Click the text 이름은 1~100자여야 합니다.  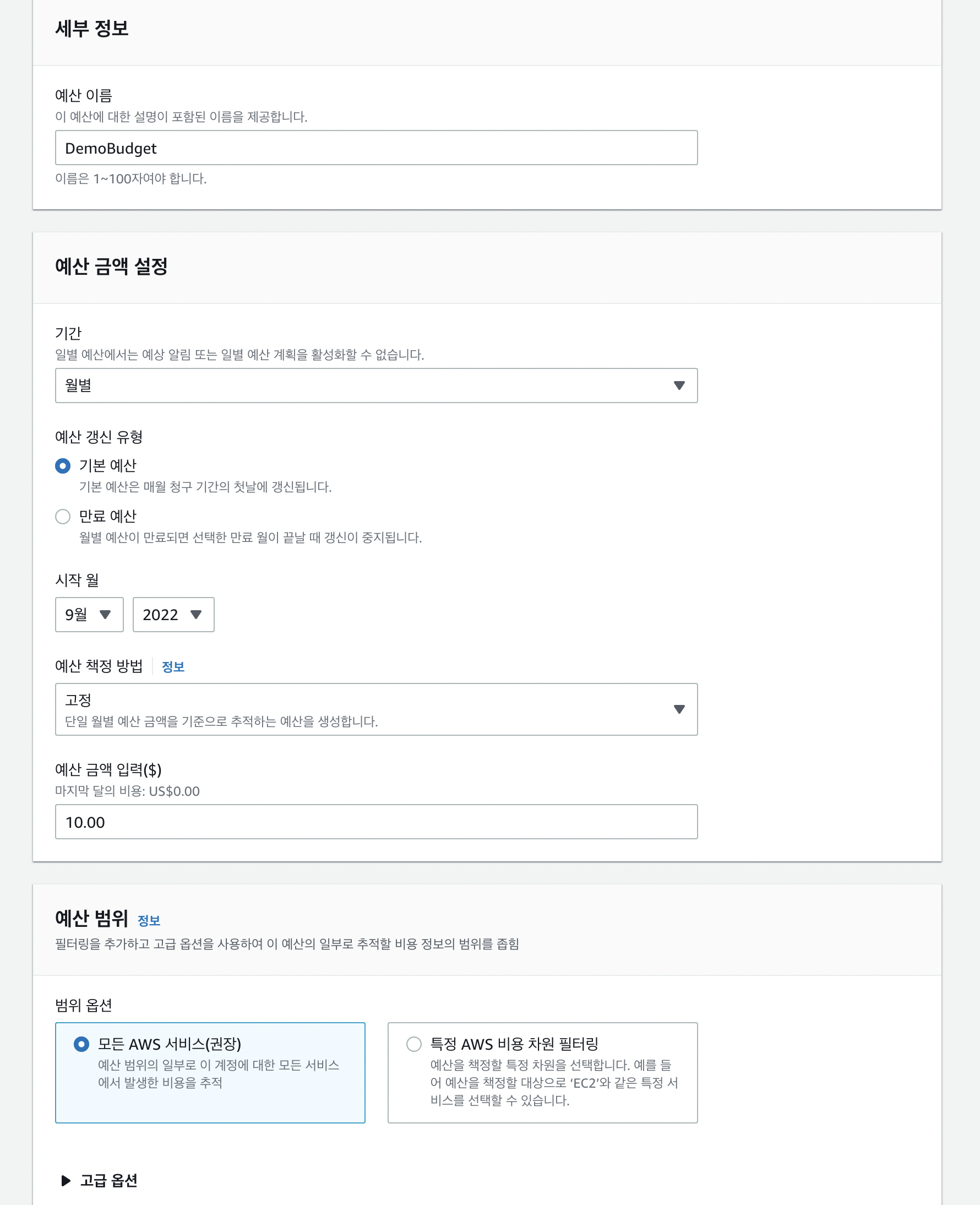[x=131, y=178]
